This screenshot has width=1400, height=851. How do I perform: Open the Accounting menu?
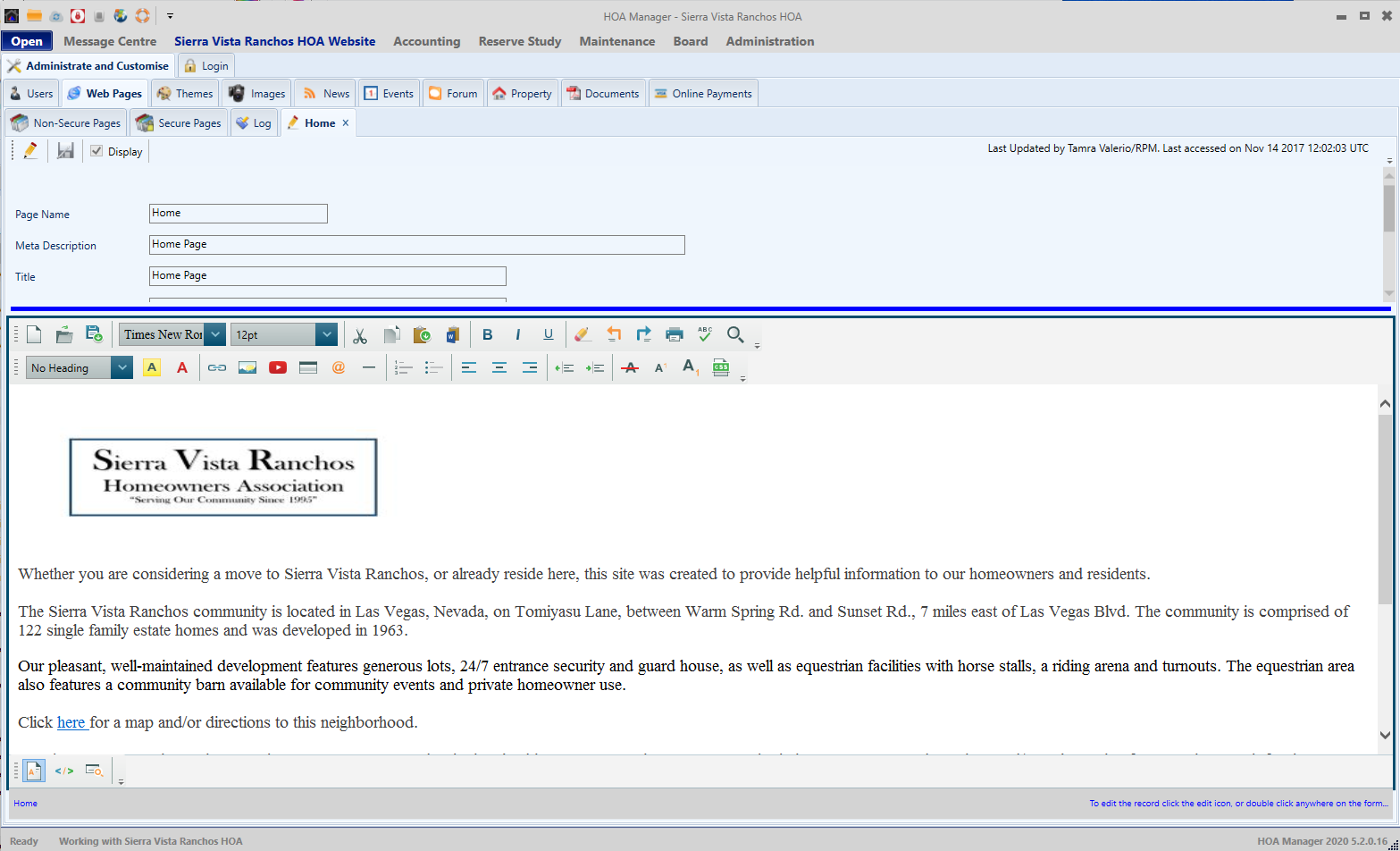(426, 41)
